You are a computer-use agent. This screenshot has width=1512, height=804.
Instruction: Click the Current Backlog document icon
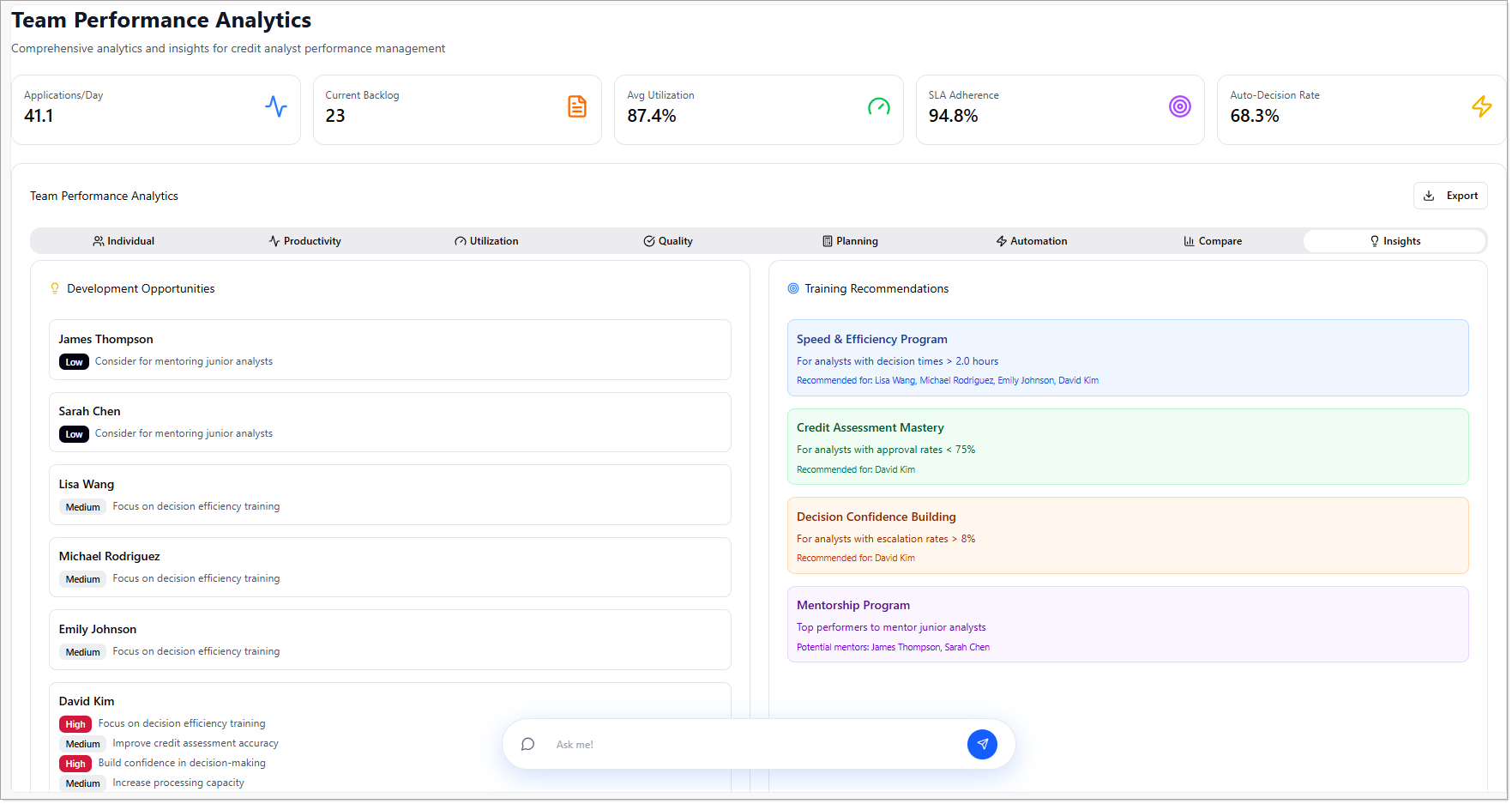pyautogui.click(x=577, y=106)
